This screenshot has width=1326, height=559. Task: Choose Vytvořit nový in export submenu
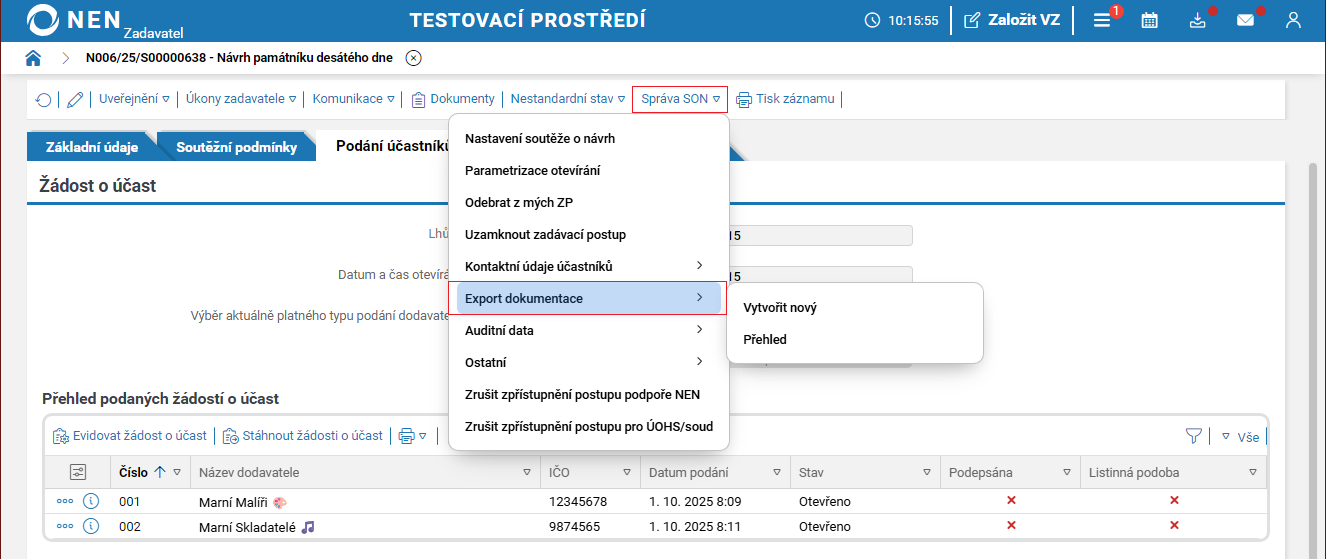855,307
